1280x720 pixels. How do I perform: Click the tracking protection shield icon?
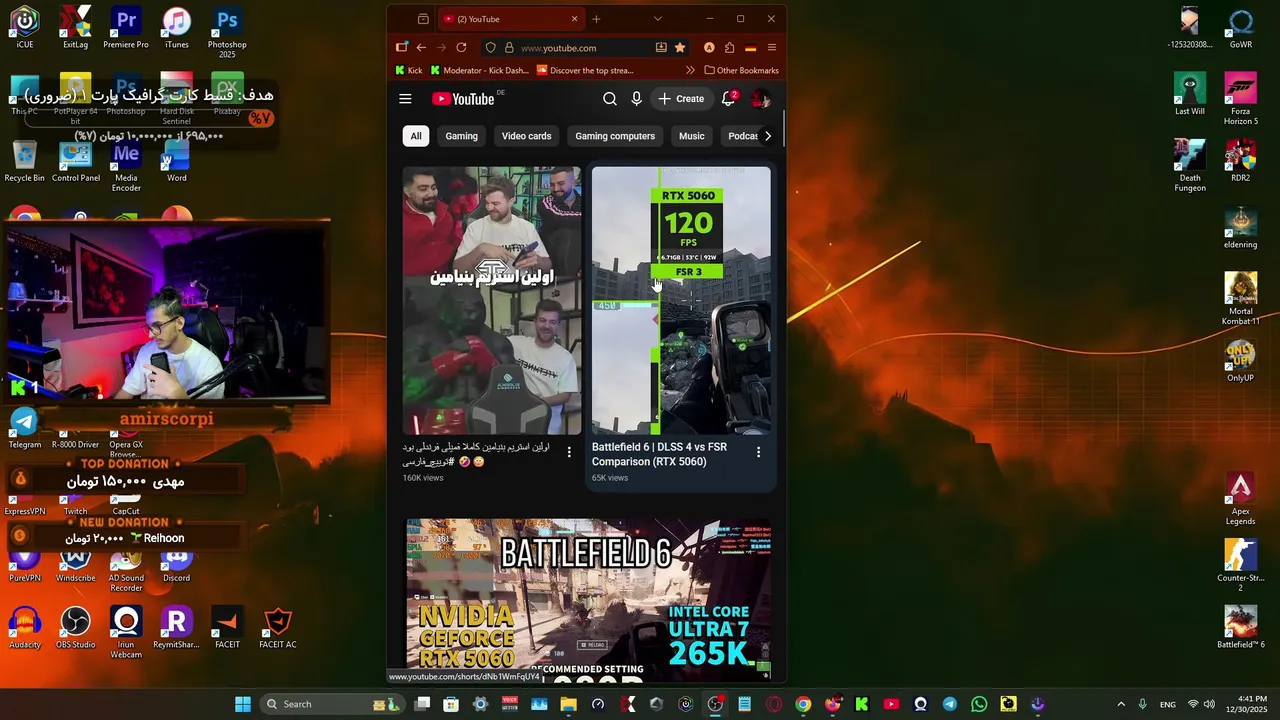pyautogui.click(x=490, y=48)
